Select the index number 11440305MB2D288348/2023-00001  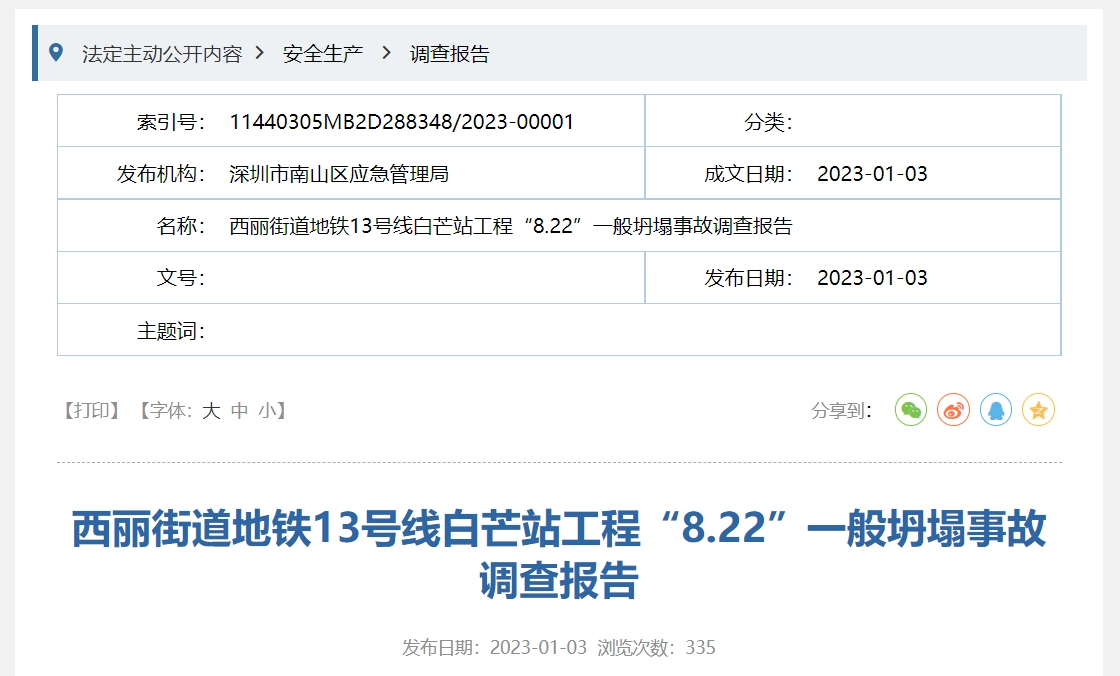pos(402,122)
